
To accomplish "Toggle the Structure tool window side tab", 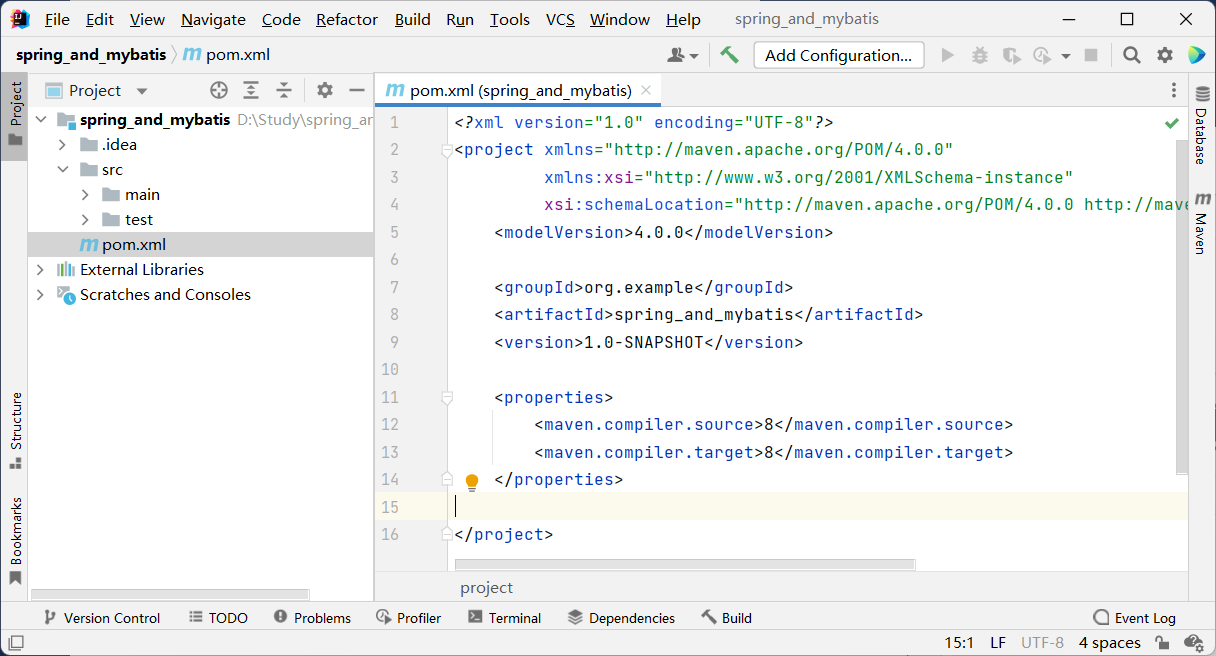I will coord(15,431).
